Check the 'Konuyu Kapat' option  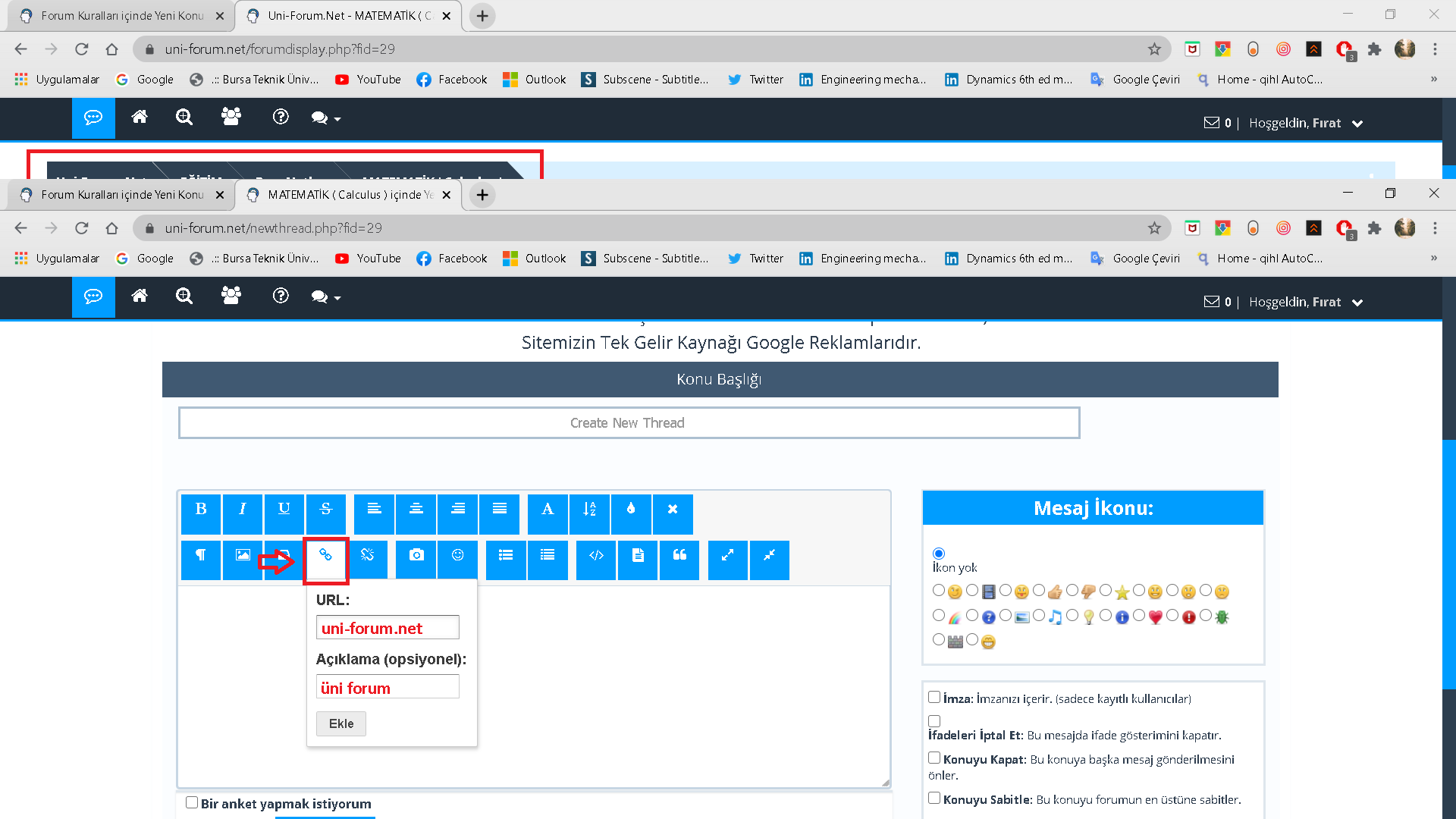[x=934, y=758]
